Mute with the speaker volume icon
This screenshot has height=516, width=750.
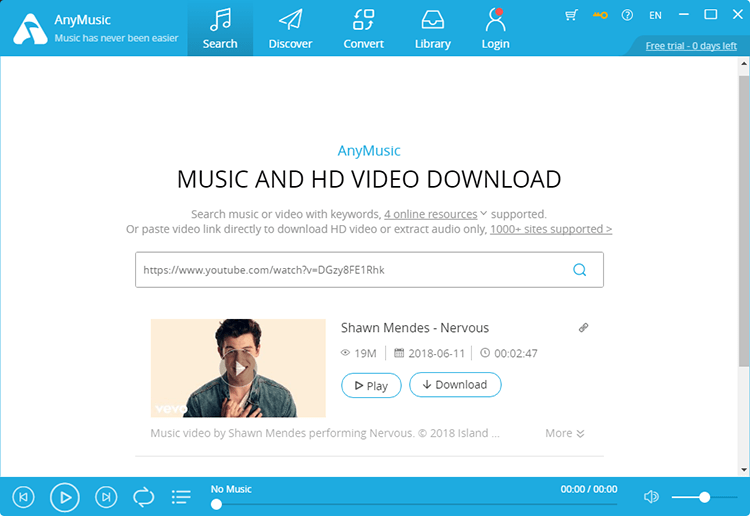651,497
